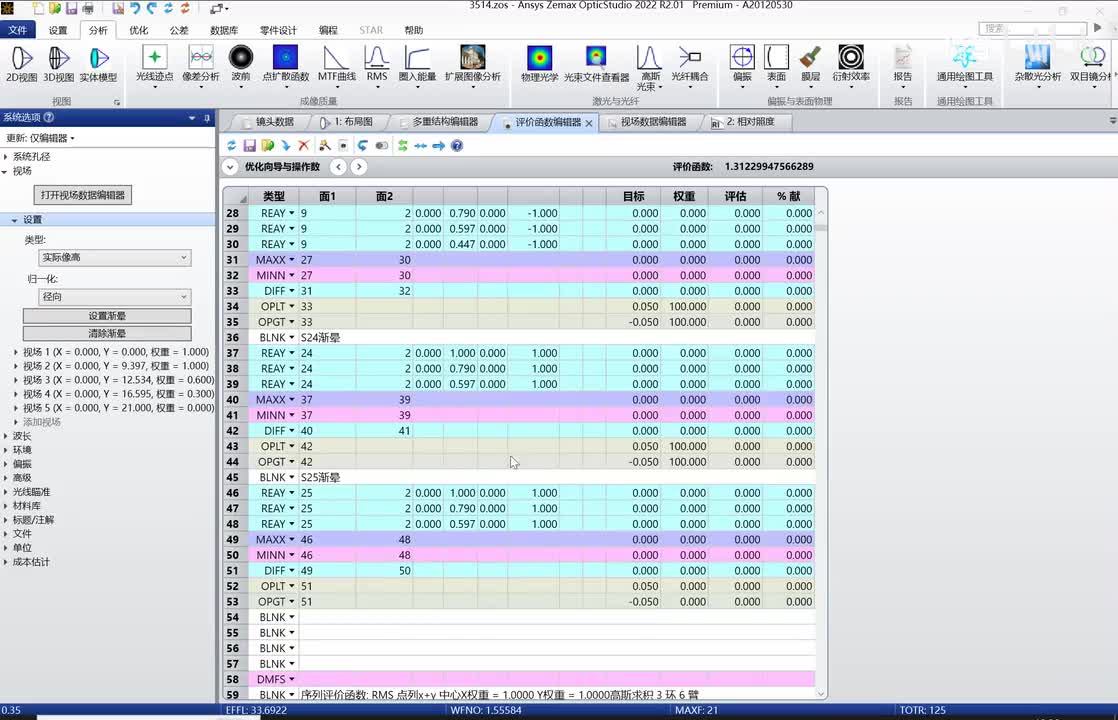Click the search box at top right
The height and width of the screenshot is (720, 1118).
coord(1032,29)
